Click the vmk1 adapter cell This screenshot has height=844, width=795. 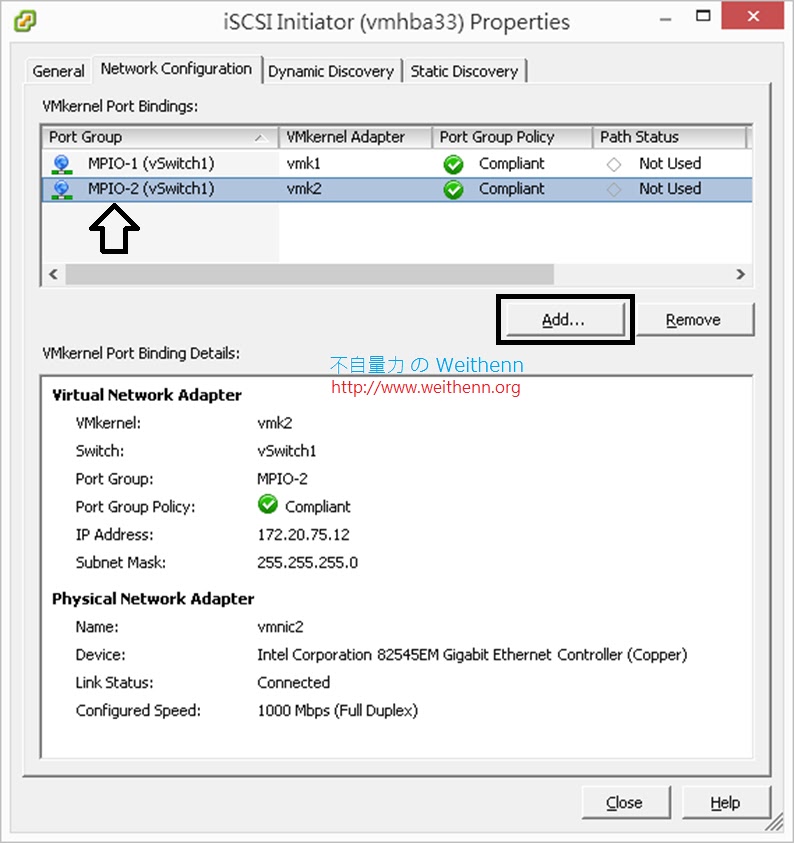pyautogui.click(x=304, y=164)
